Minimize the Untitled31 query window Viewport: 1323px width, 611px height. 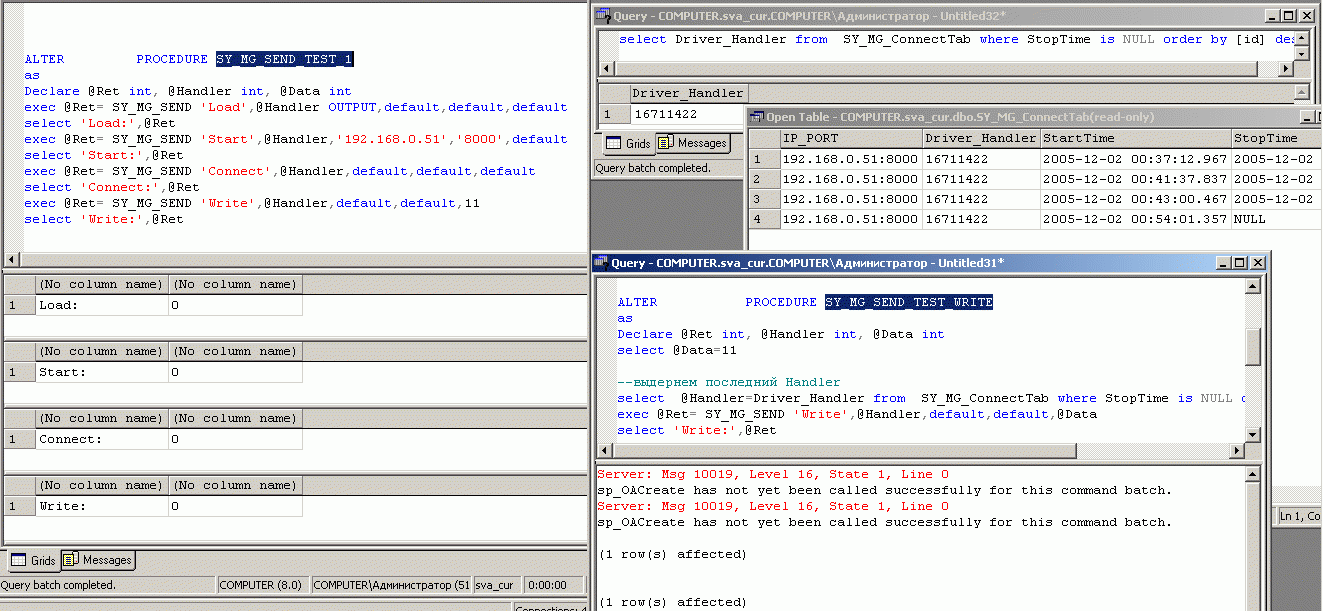click(x=1224, y=263)
